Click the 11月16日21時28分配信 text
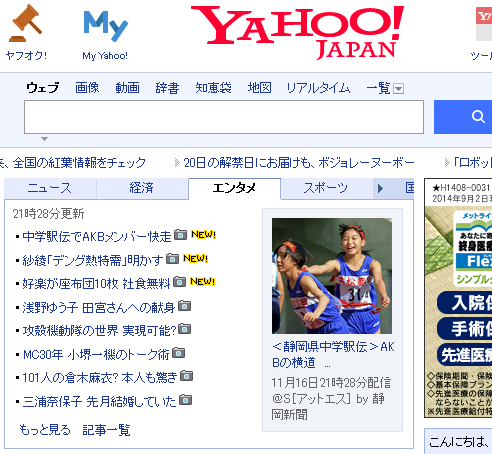This screenshot has height=454, width=492. tap(331, 383)
